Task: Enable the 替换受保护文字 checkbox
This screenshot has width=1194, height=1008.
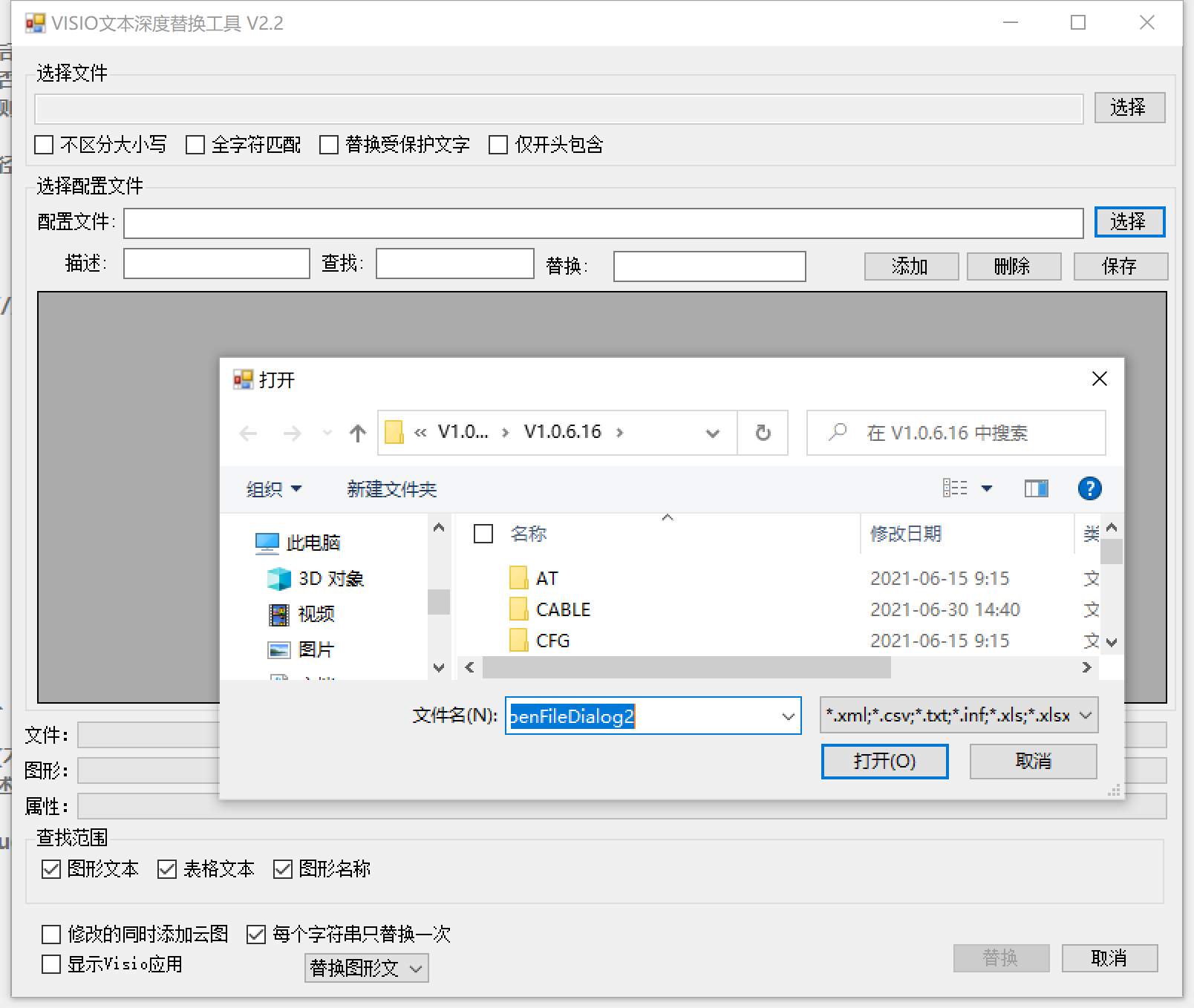Action: click(x=329, y=145)
